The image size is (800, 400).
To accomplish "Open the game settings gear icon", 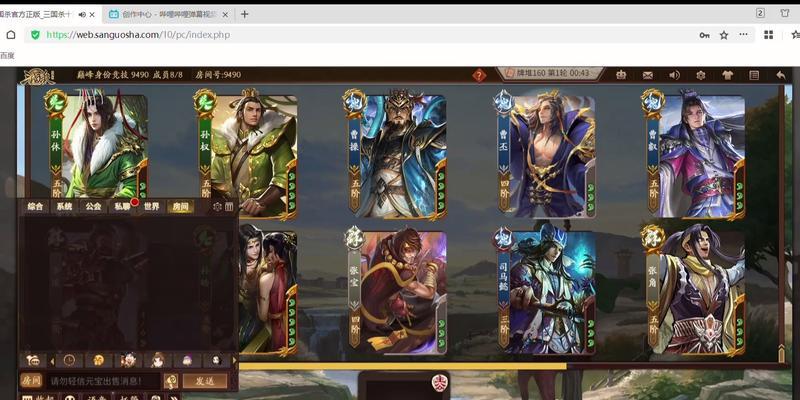I will click(x=701, y=75).
